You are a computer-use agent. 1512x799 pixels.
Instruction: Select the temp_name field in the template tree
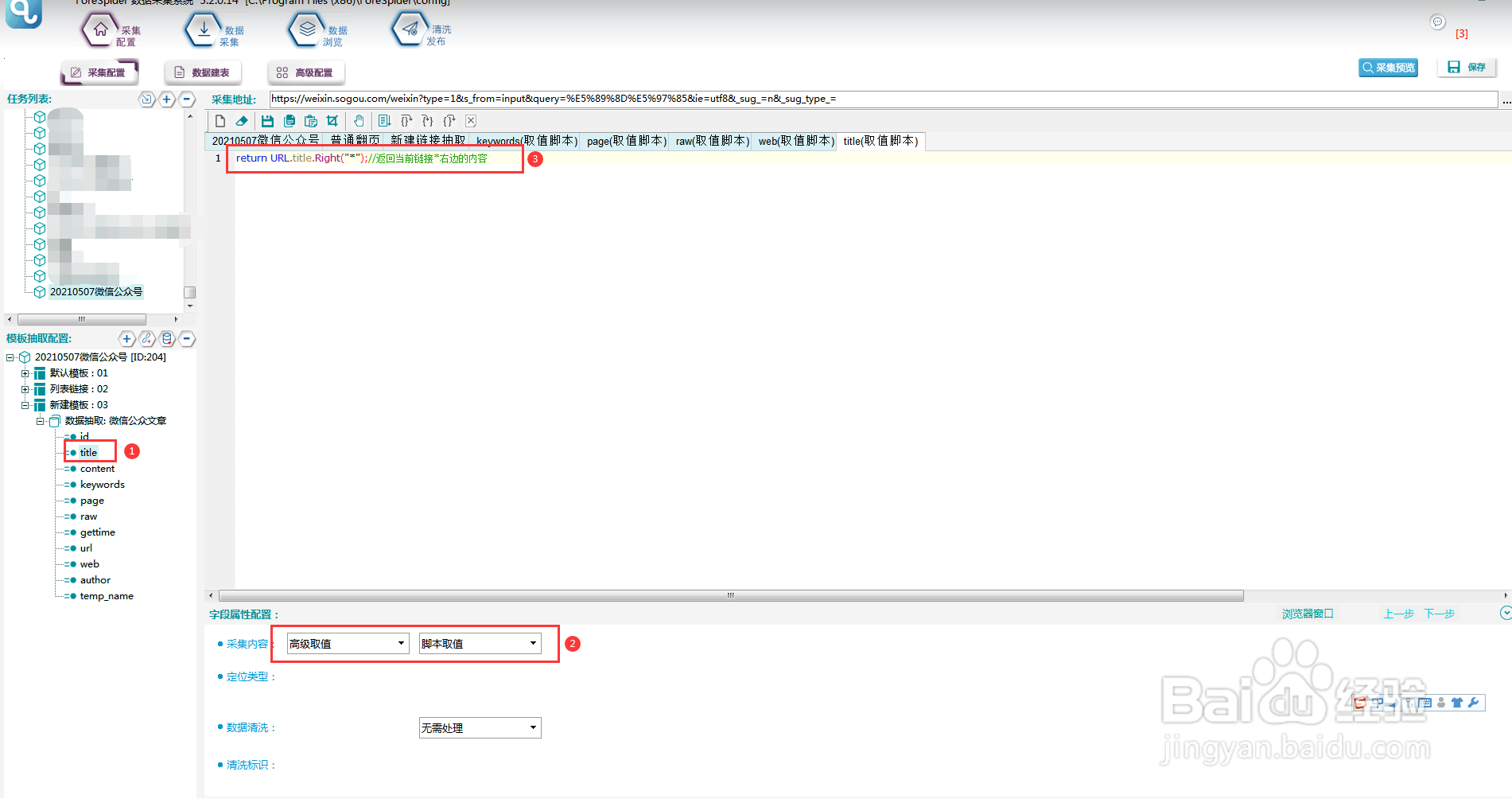tap(107, 596)
